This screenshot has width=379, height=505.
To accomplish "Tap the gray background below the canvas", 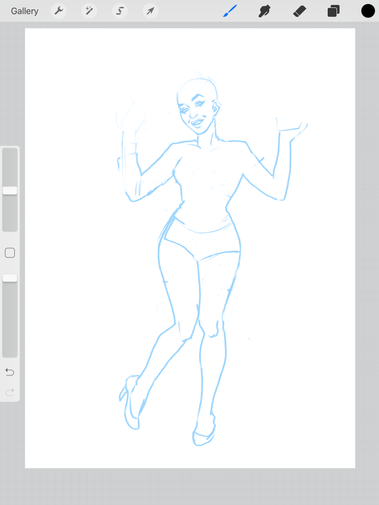I will [x=189, y=486].
